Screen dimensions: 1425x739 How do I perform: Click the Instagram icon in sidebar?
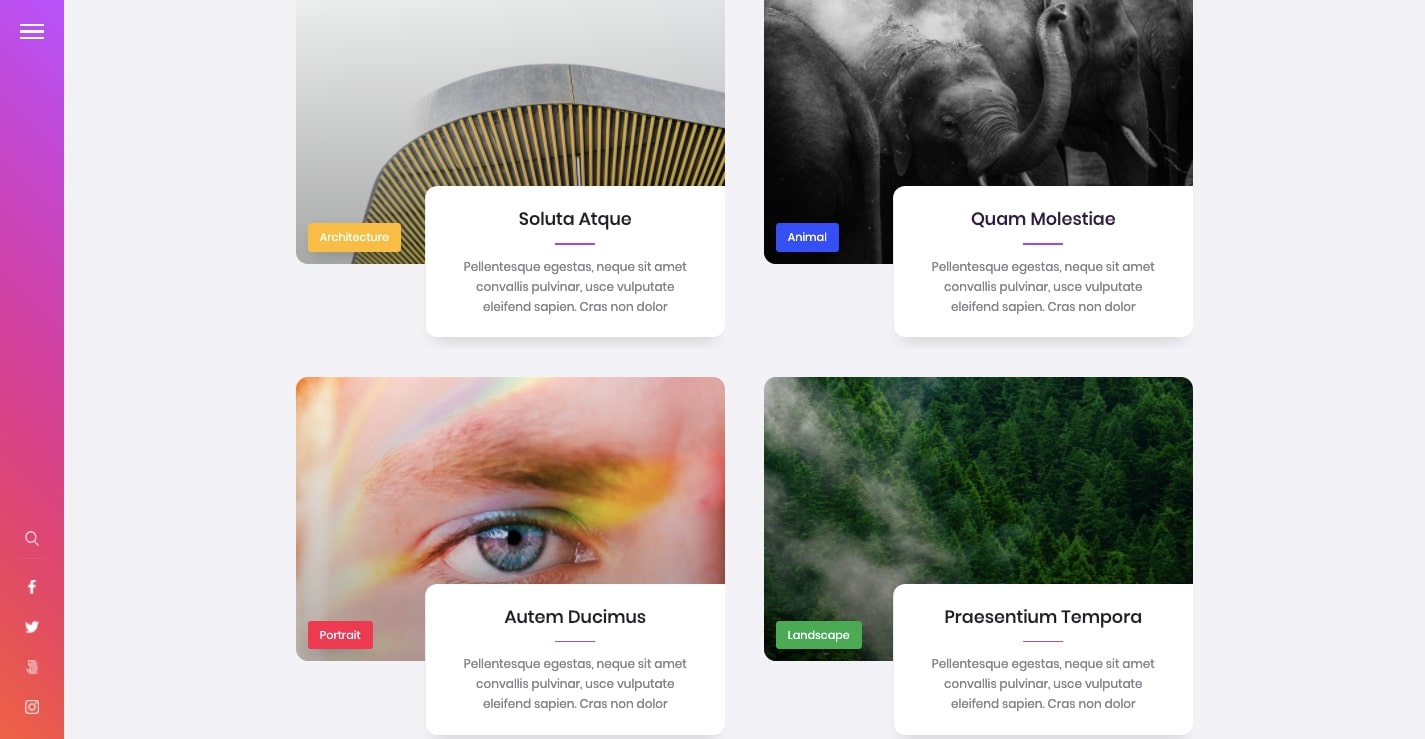pos(32,707)
